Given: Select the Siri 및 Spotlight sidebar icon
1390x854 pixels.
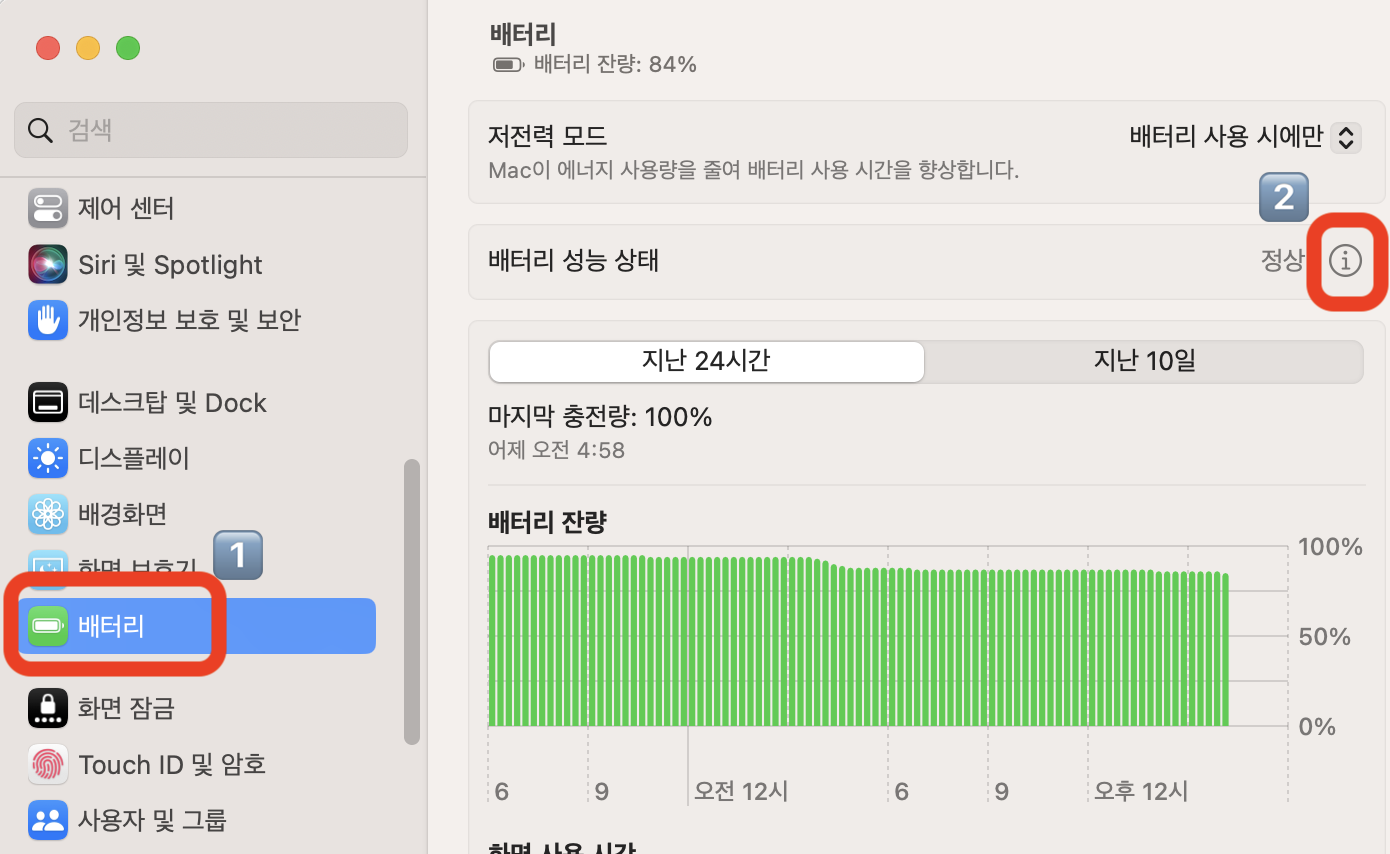Looking at the screenshot, I should (47, 264).
